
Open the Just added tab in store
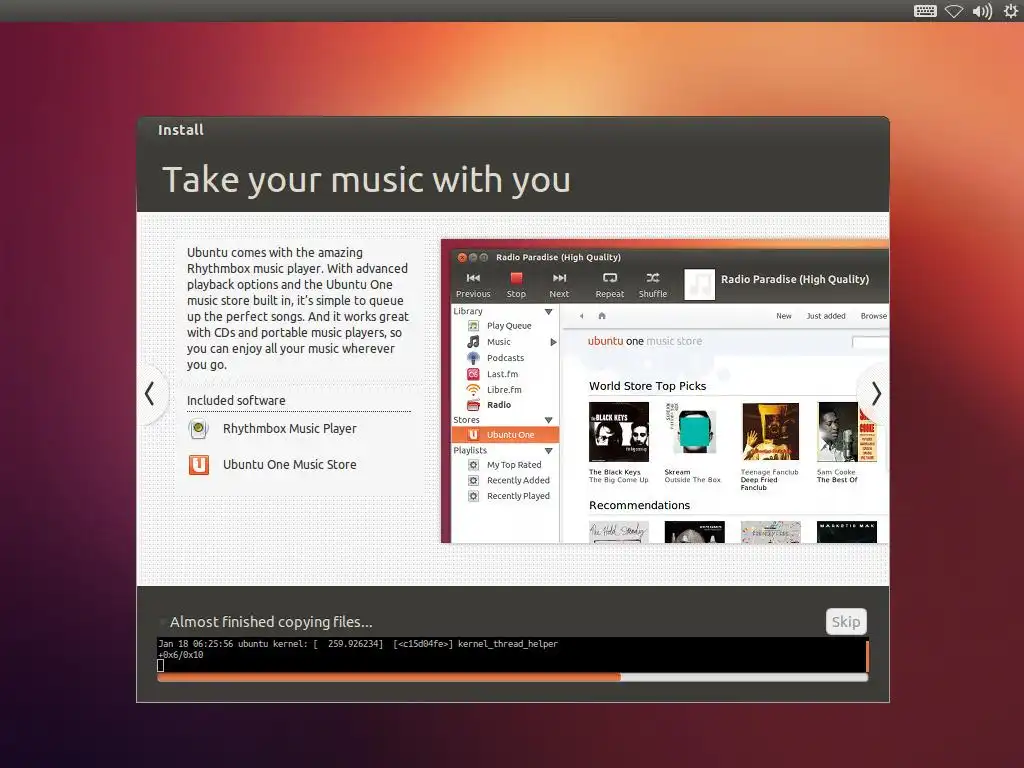pyautogui.click(x=825, y=316)
